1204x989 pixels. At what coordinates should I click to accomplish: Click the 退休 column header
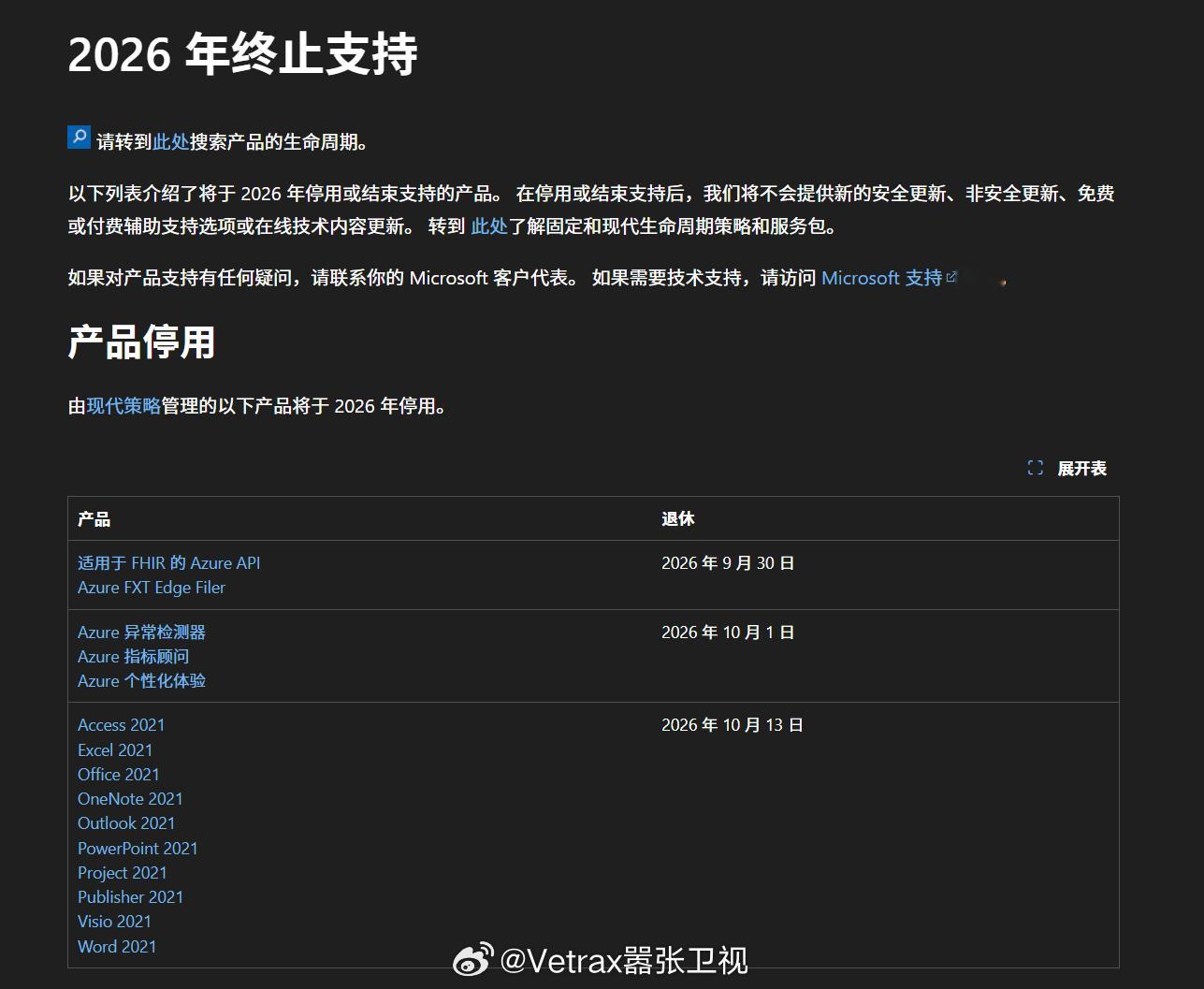tap(678, 519)
